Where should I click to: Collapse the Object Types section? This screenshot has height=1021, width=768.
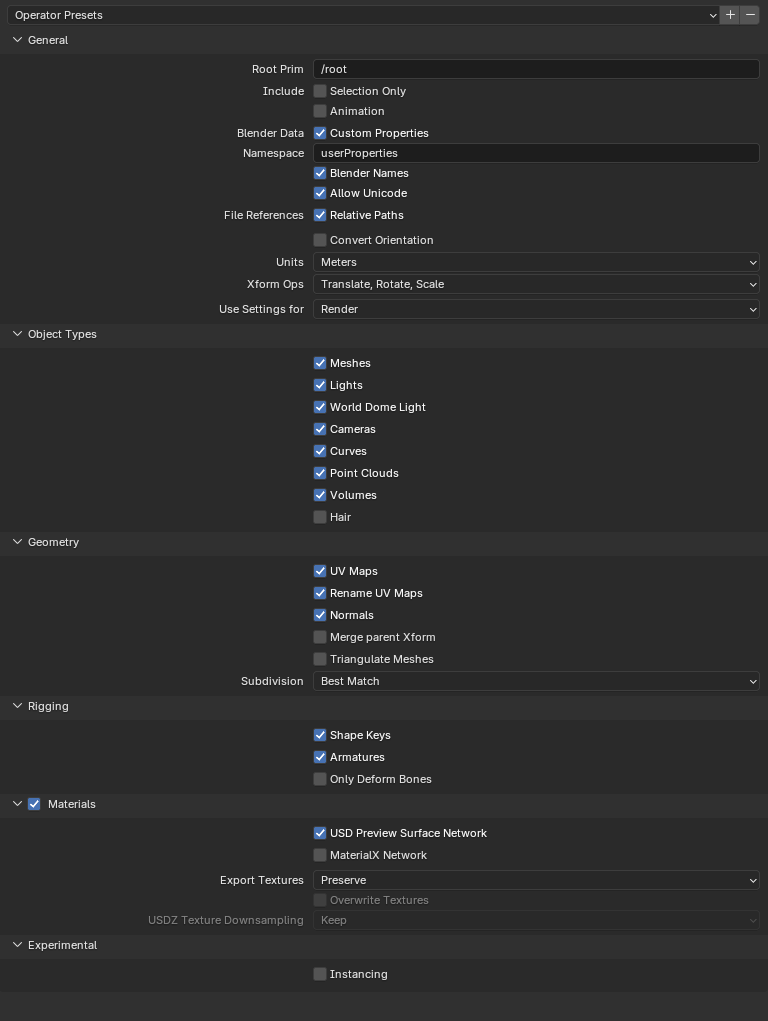point(17,334)
